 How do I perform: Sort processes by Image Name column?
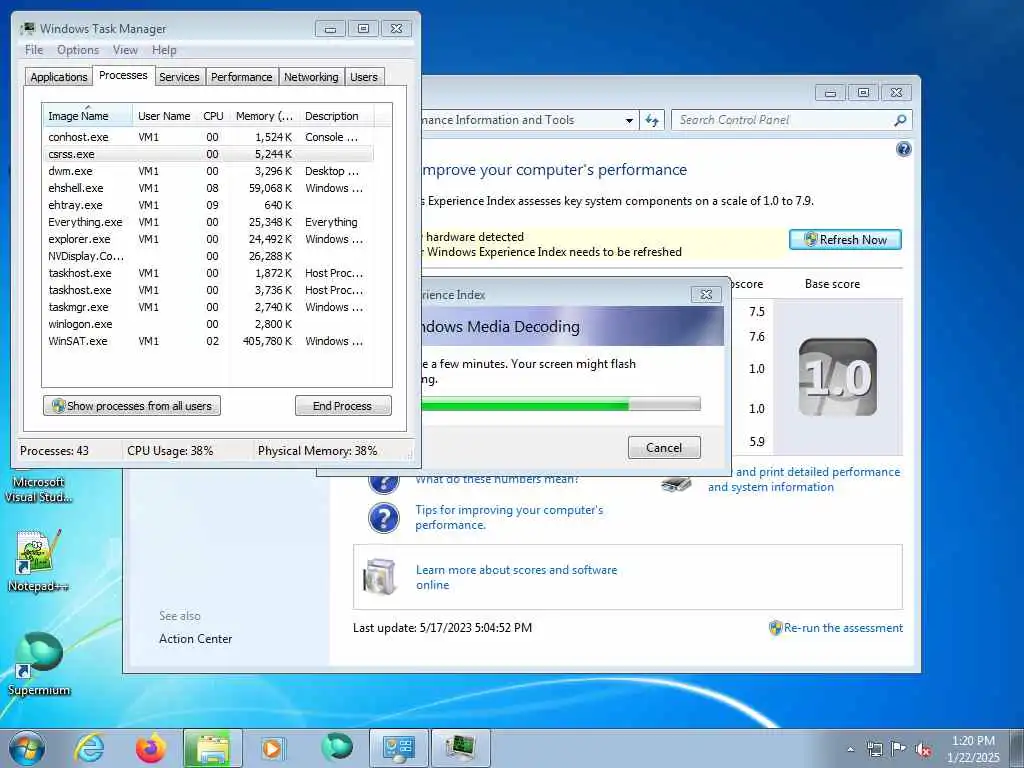[x=88, y=116]
